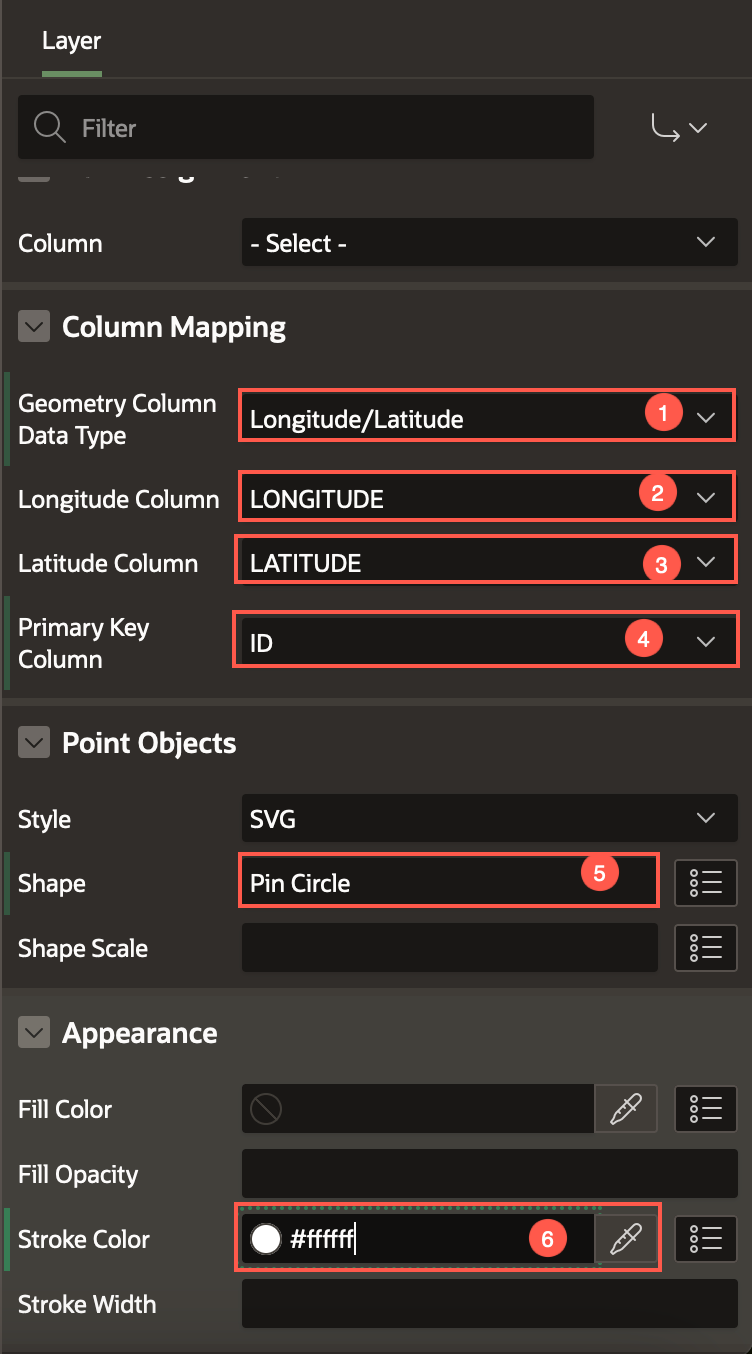
Task: Open list of values for Shape Scale
Action: coord(706,948)
